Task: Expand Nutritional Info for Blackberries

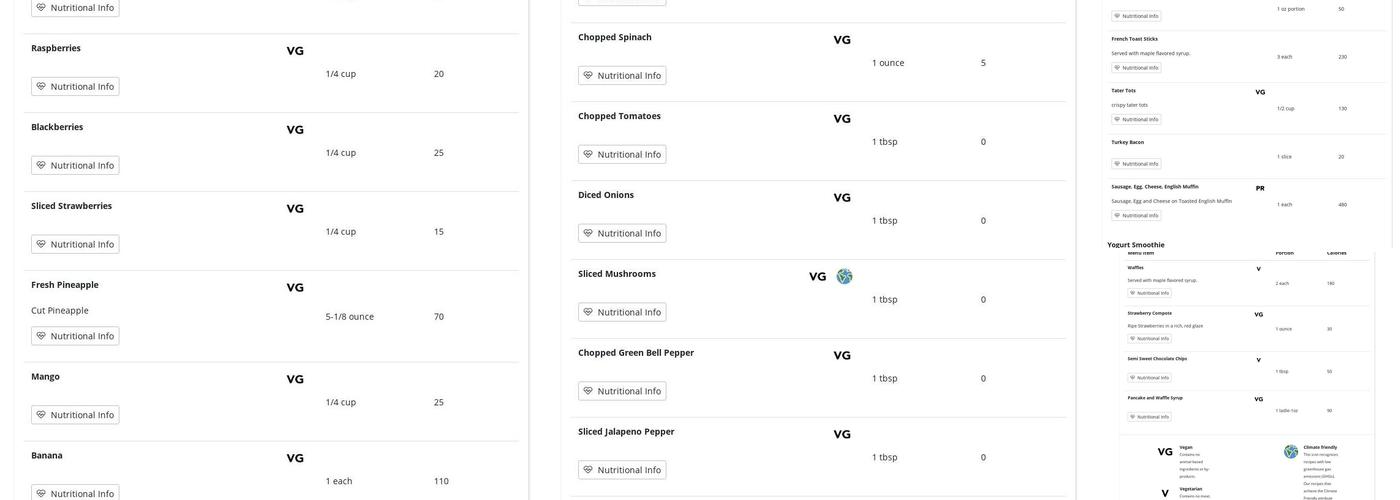Action: (x=75, y=166)
